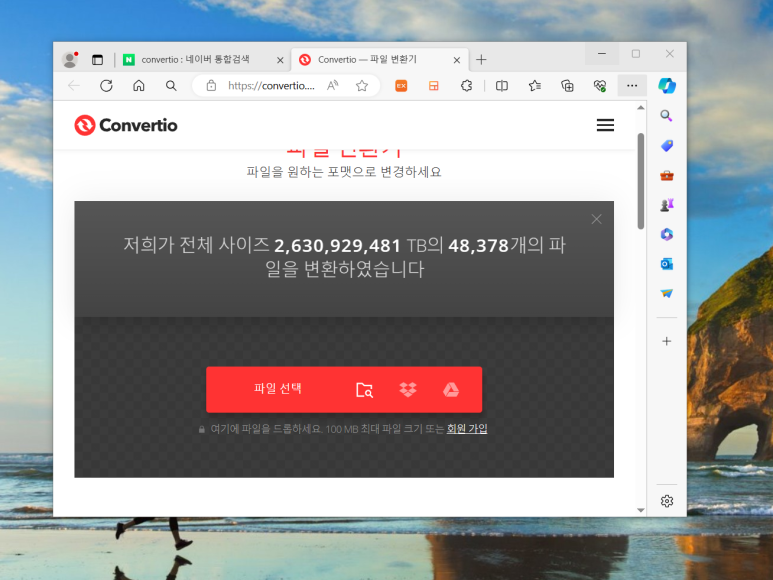Open the sidebar Search tool

tap(667, 116)
